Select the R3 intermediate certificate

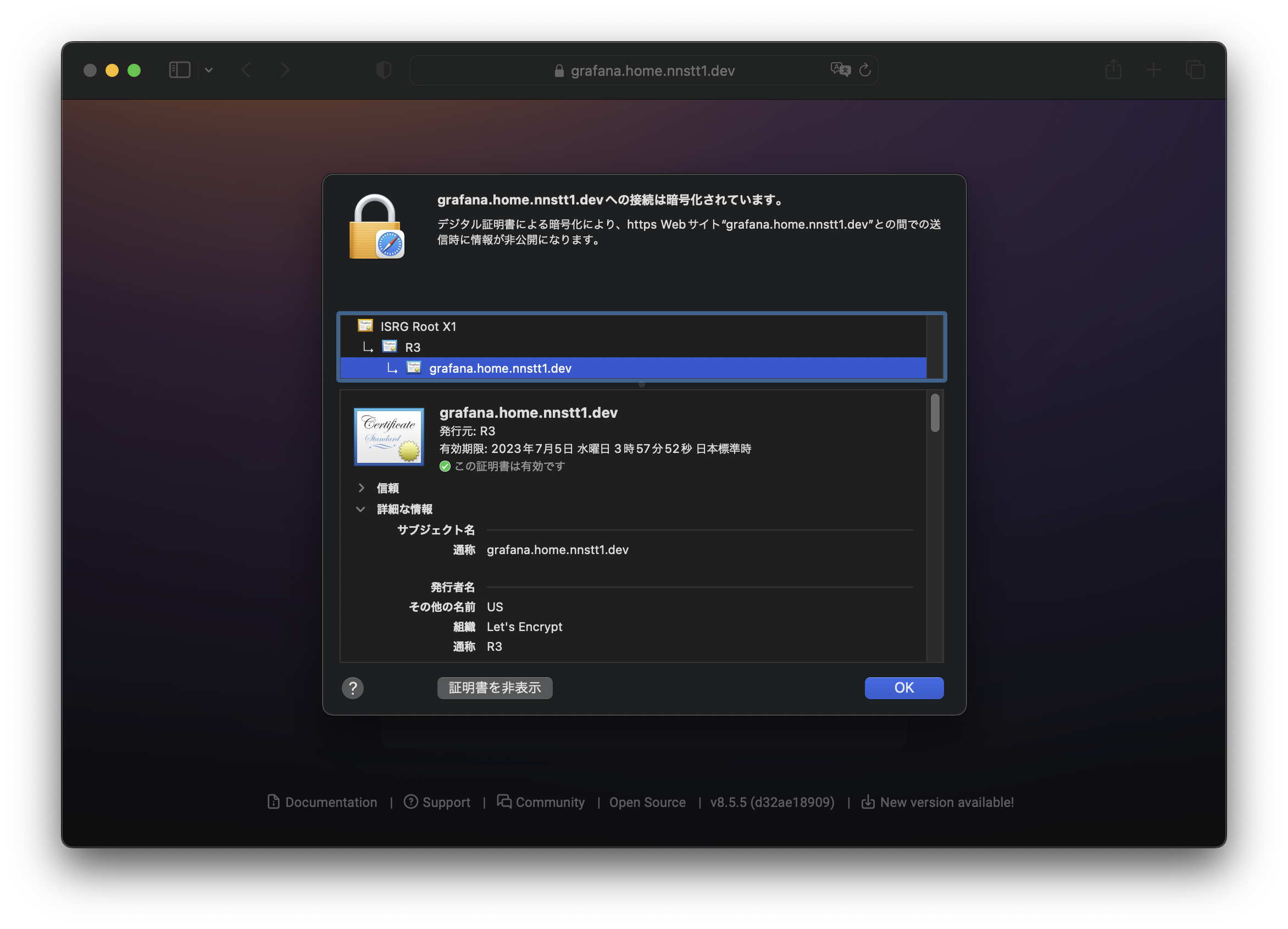(412, 347)
